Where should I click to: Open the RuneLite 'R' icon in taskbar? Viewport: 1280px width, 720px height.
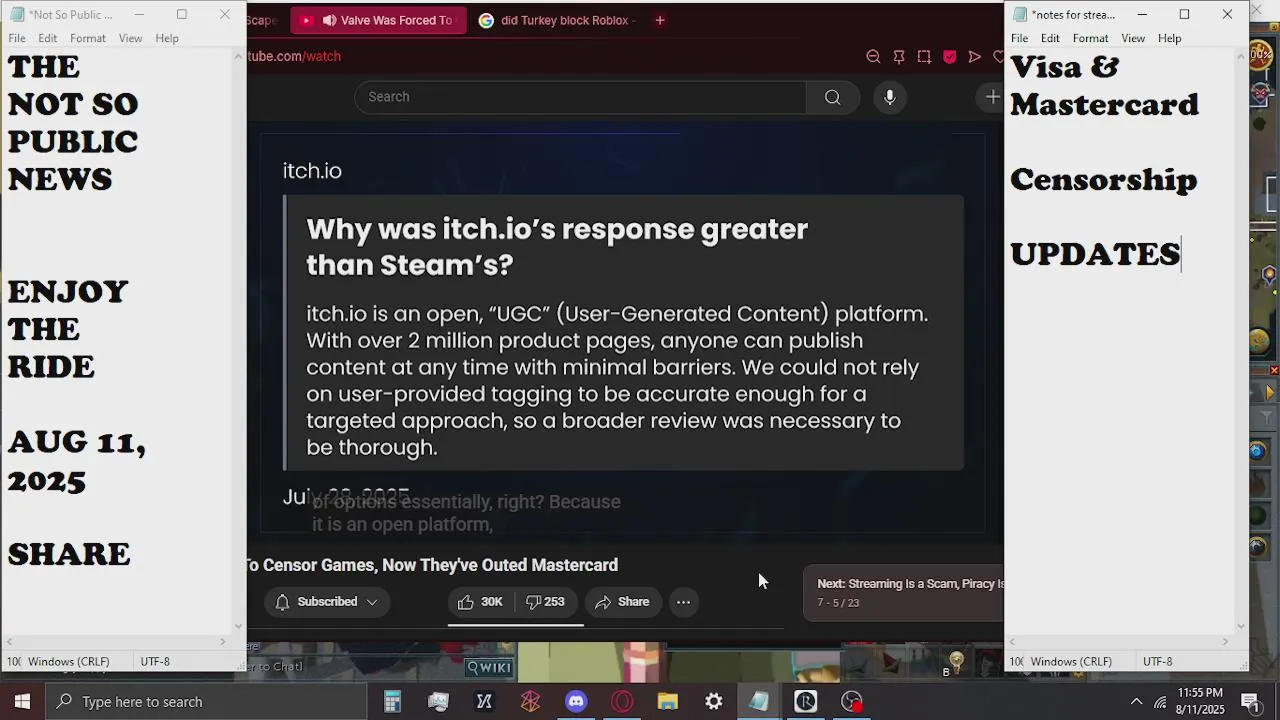click(806, 702)
